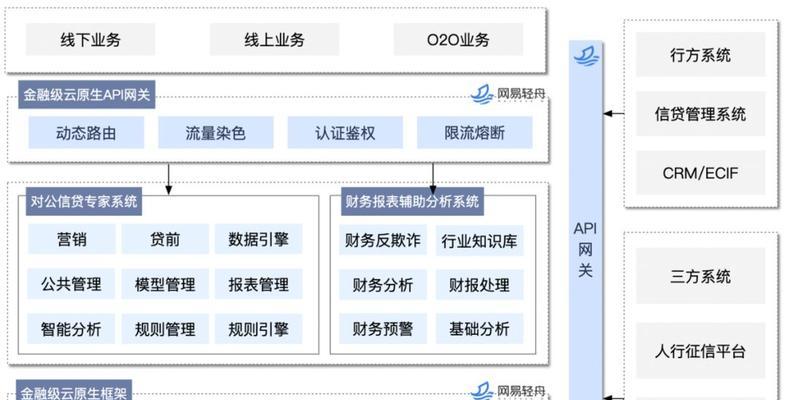Screen dimensions: 789x400
Task: Pick the 数据引擎 module
Action: 259,239
